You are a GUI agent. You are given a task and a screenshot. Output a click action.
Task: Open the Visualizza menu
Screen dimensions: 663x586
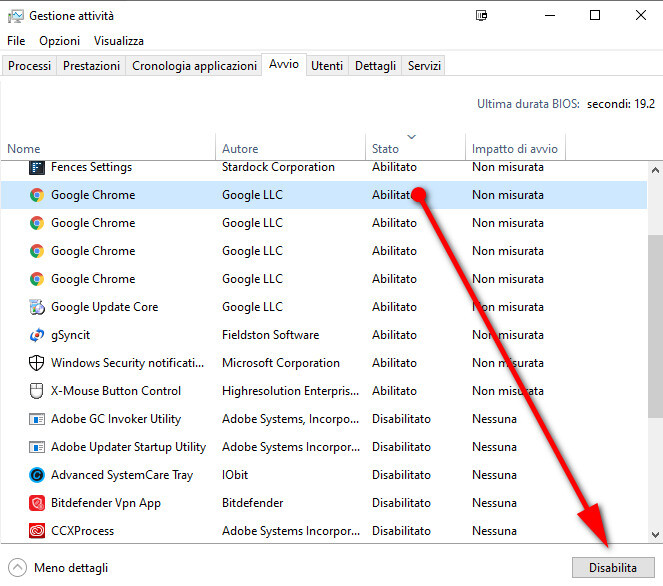[x=119, y=41]
